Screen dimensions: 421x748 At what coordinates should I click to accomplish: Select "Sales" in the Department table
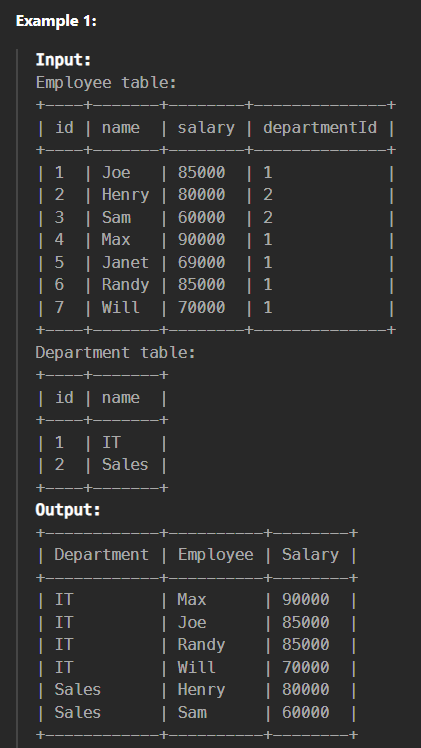[x=125, y=465]
